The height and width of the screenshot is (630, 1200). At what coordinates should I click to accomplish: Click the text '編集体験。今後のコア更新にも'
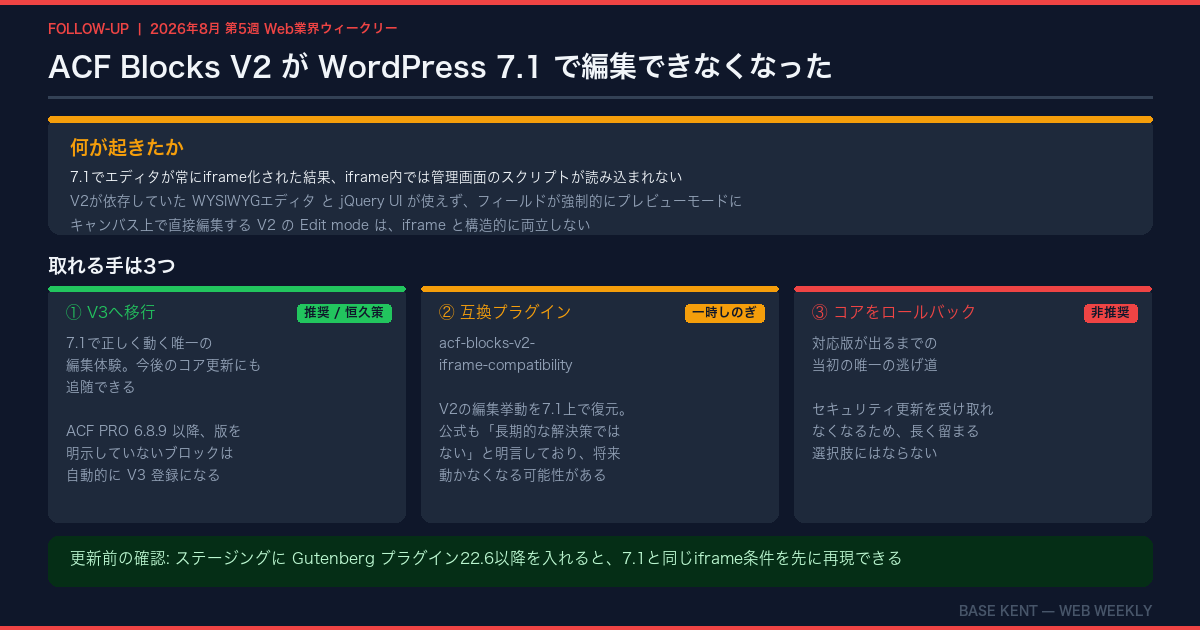(x=163, y=365)
